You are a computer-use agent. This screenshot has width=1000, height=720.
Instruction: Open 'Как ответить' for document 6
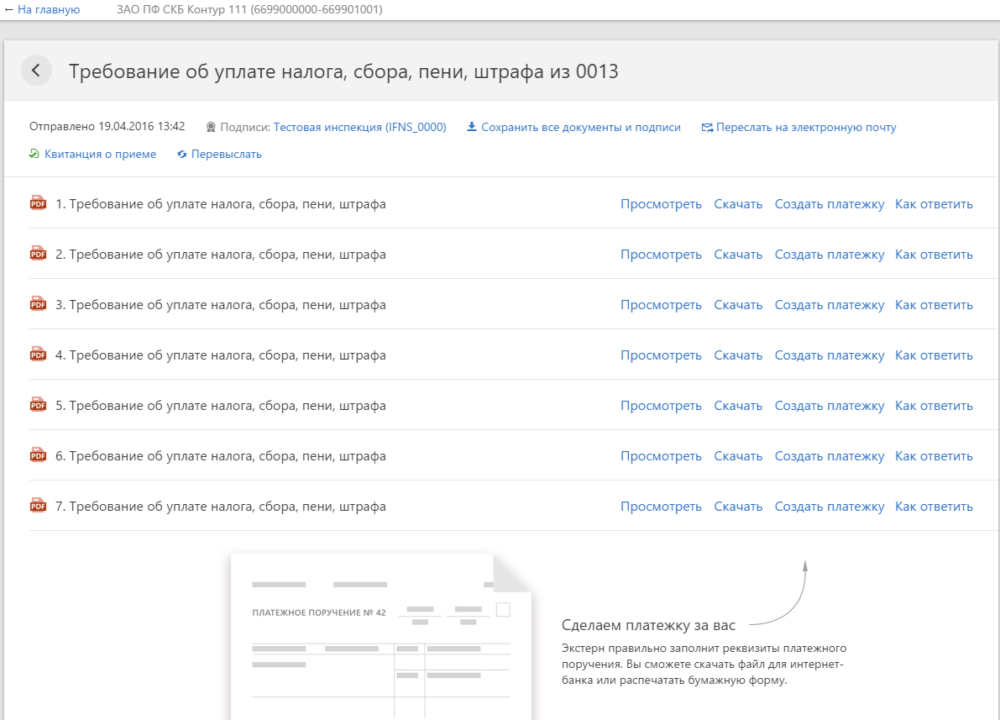(x=933, y=456)
